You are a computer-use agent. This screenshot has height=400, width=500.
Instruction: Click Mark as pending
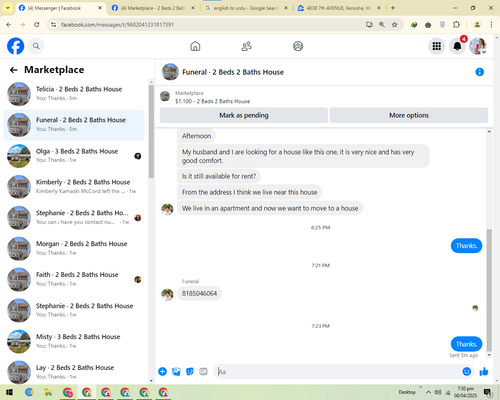244,115
